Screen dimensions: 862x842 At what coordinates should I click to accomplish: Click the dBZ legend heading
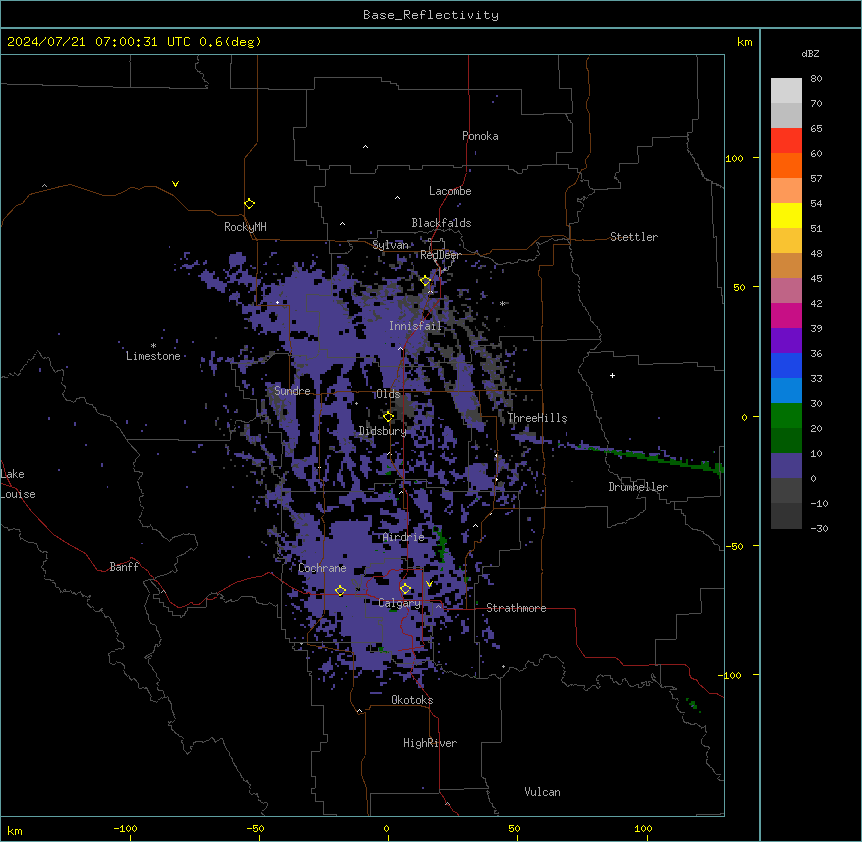(810, 53)
